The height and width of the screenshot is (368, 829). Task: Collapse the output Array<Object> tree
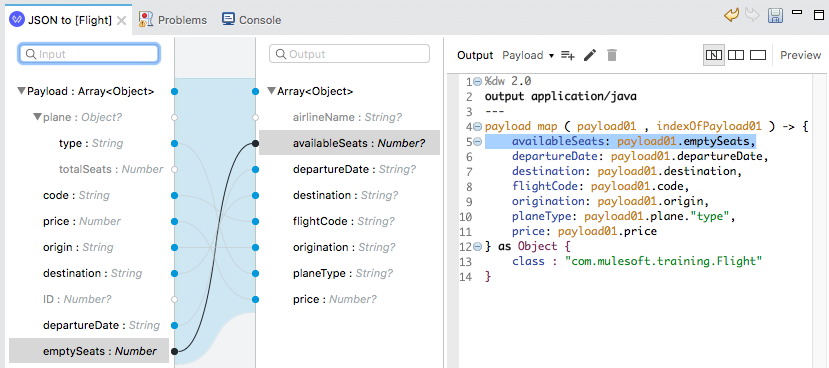(272, 91)
